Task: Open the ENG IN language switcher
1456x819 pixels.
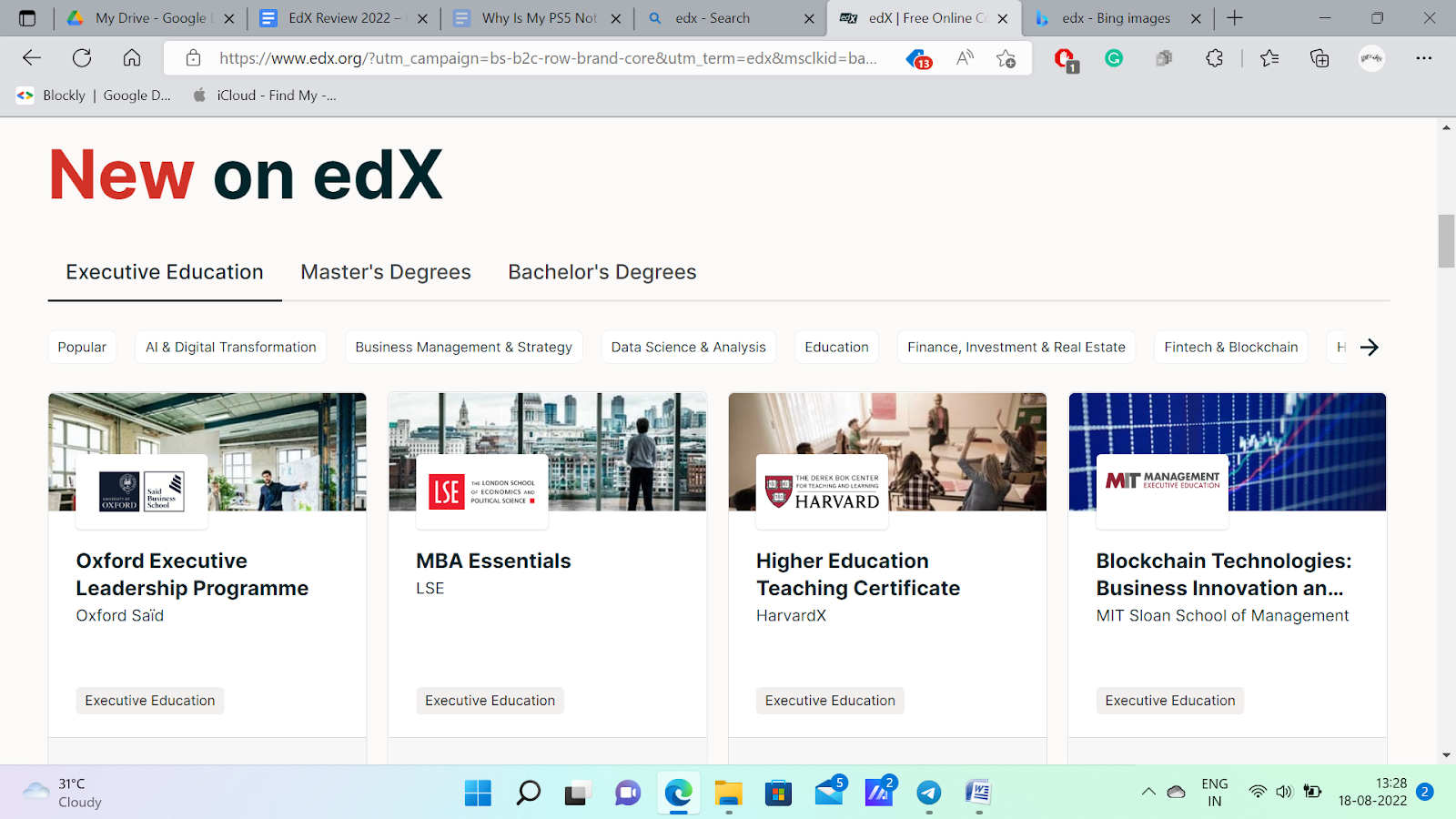Action: (1215, 792)
